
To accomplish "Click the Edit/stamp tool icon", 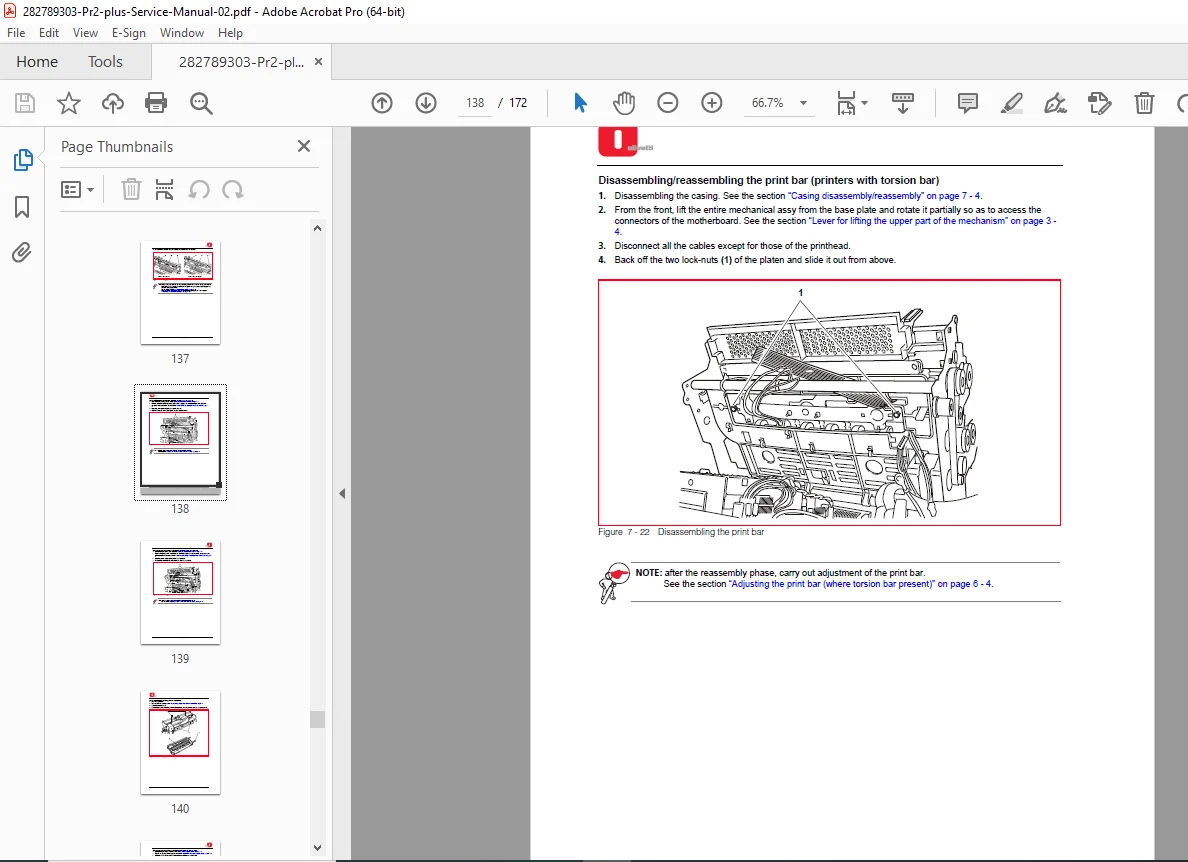I will 1099,103.
